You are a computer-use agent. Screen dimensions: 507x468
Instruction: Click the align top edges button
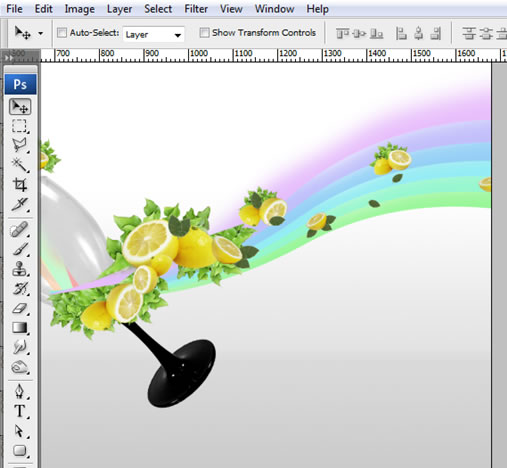[x=342, y=33]
